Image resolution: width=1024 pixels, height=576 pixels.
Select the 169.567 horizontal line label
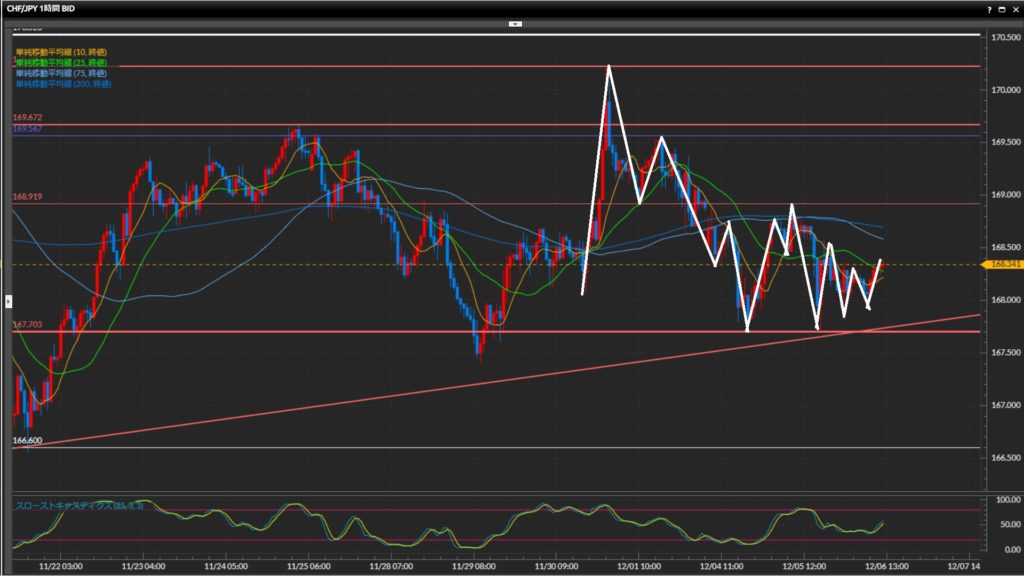coord(27,129)
